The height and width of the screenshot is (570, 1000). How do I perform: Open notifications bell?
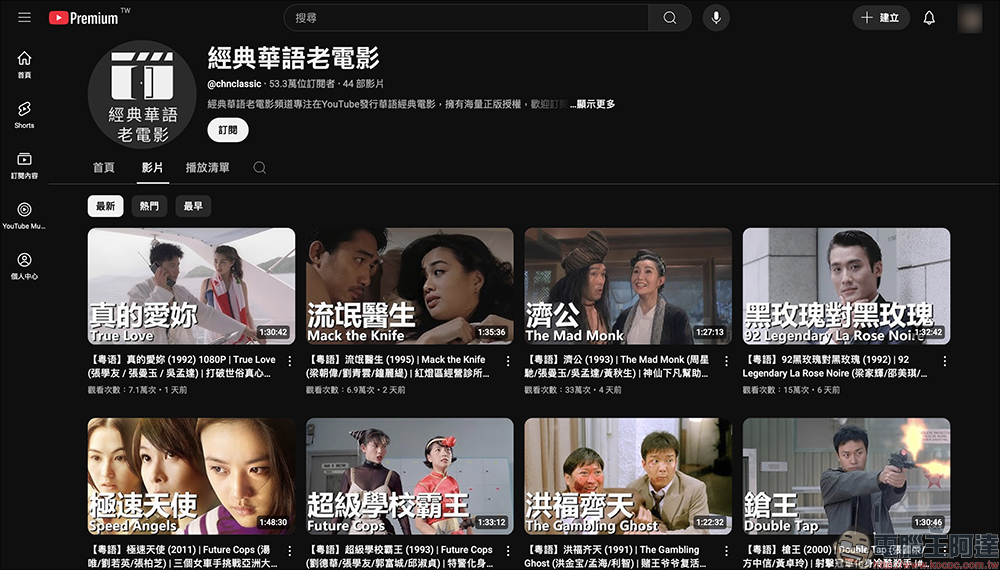(x=929, y=18)
